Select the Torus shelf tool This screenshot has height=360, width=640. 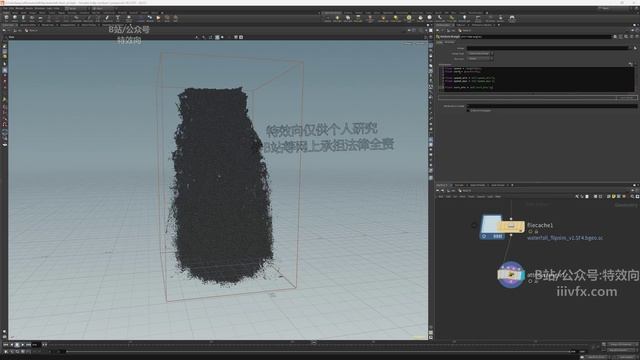tap(32, 18)
